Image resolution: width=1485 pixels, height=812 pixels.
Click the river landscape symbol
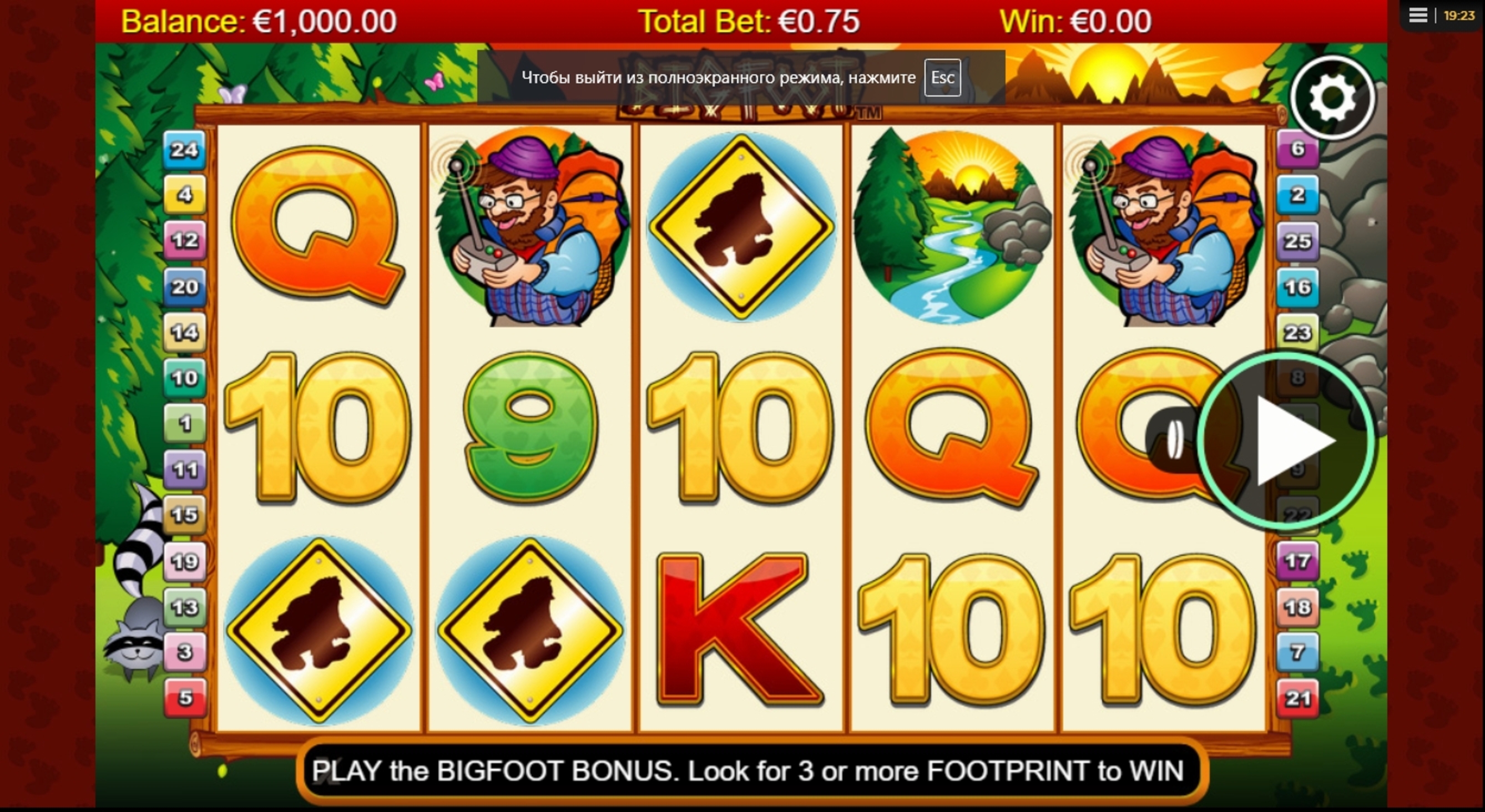pyautogui.click(x=952, y=225)
